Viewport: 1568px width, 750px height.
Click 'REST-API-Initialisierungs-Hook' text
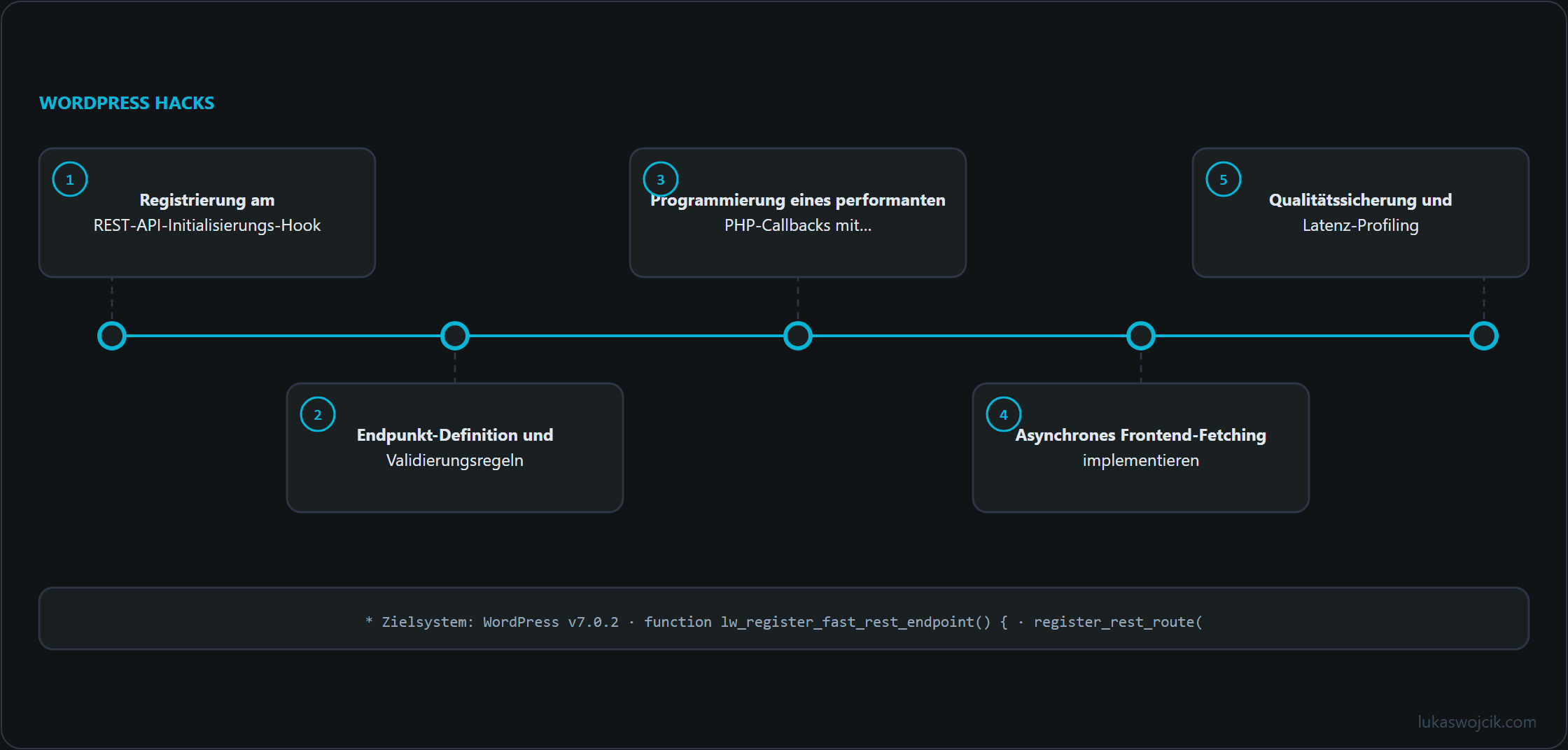tap(207, 225)
